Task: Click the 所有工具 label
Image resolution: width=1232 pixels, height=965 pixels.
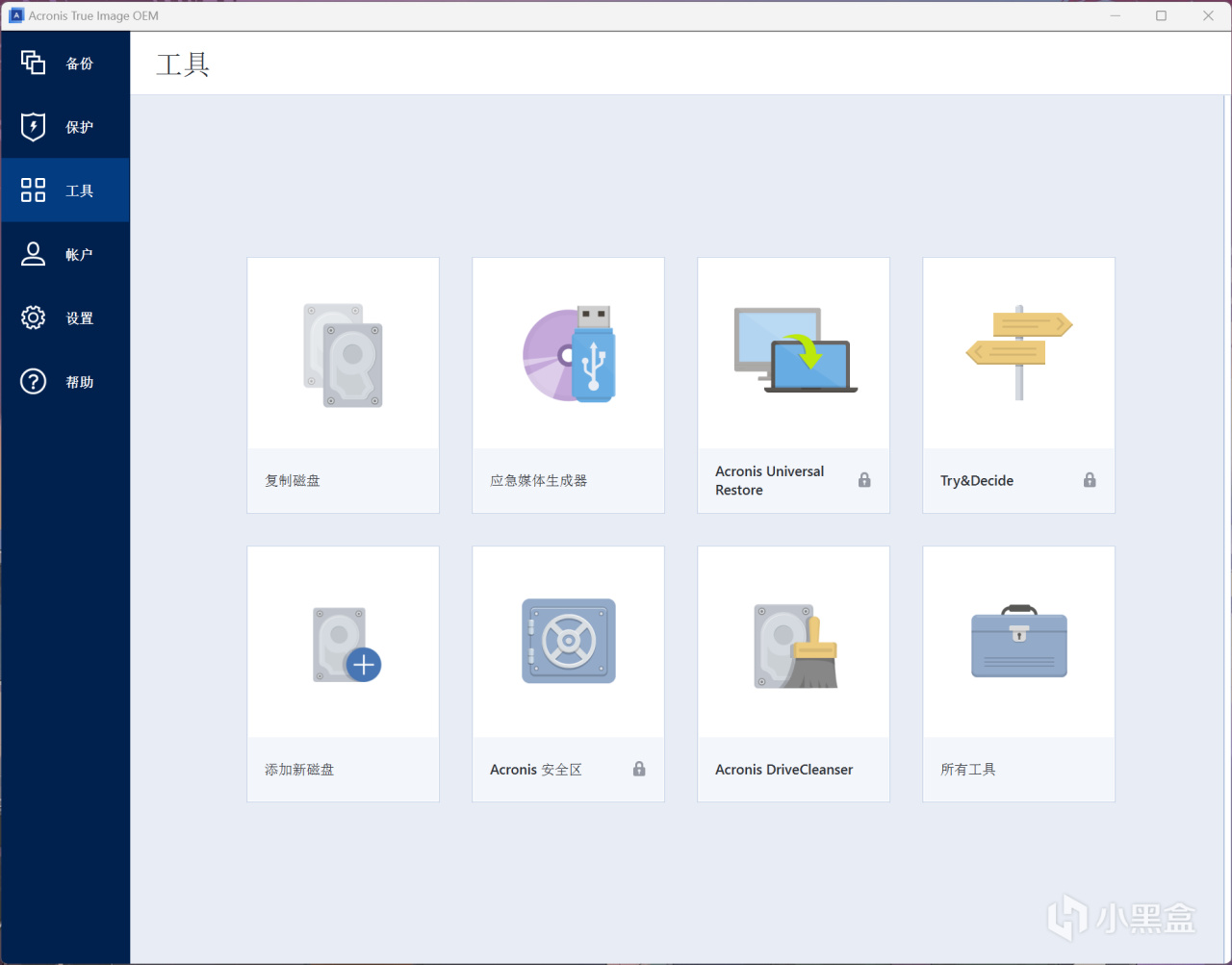Action: pyautogui.click(x=968, y=769)
